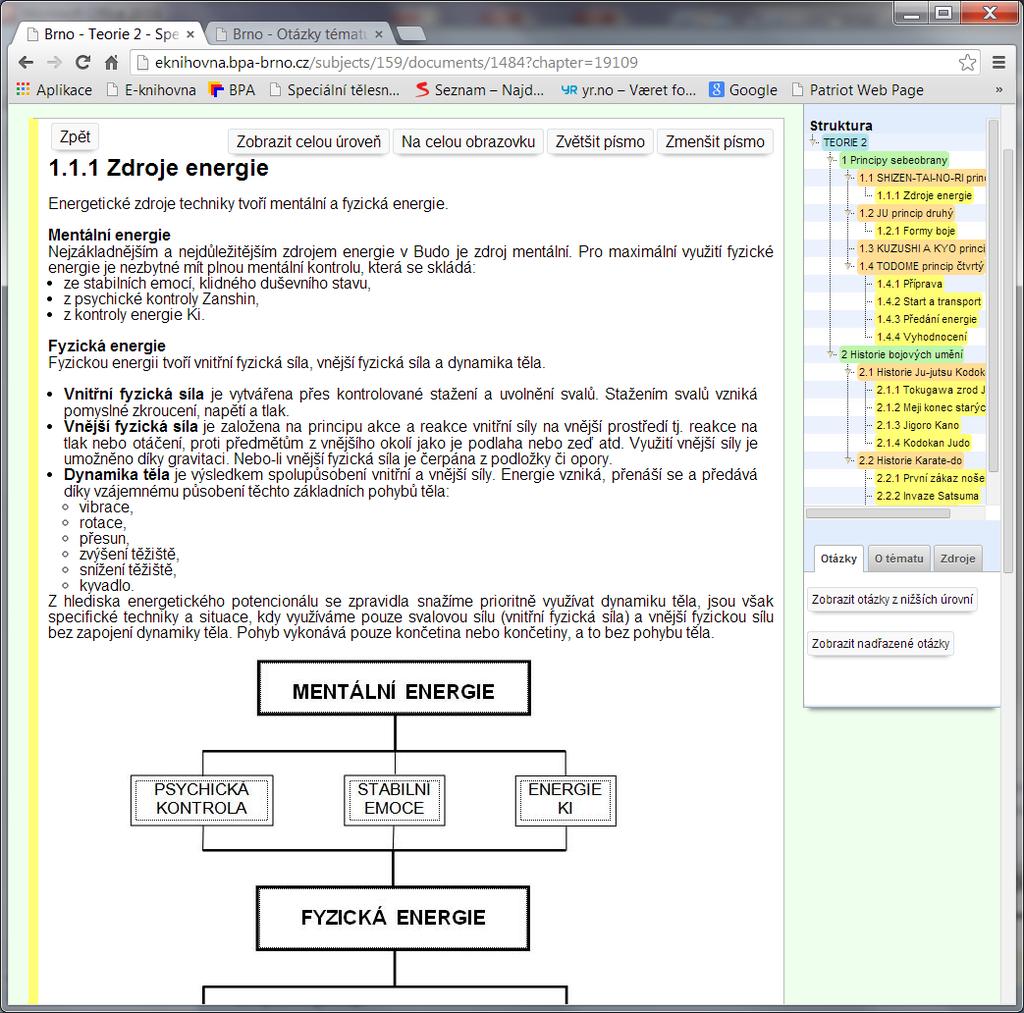1024x1013 pixels.
Task: Collapse the 1 Principy sebeobrany node
Action: [831, 160]
